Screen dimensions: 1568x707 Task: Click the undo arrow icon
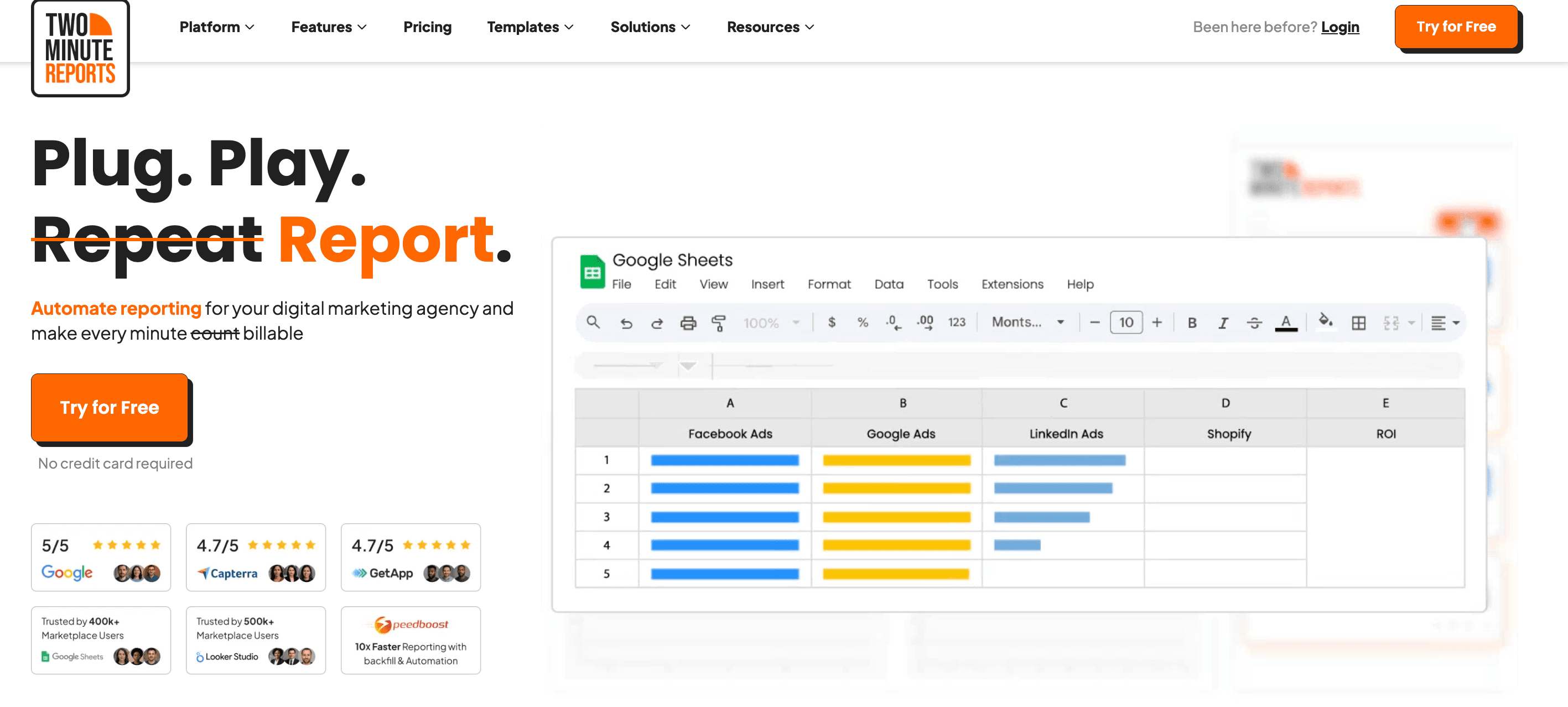click(625, 323)
